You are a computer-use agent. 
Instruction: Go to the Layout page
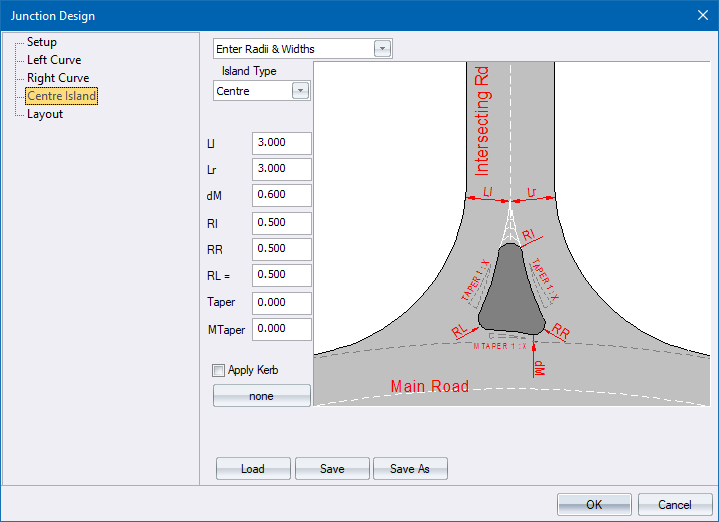pyautogui.click(x=45, y=114)
